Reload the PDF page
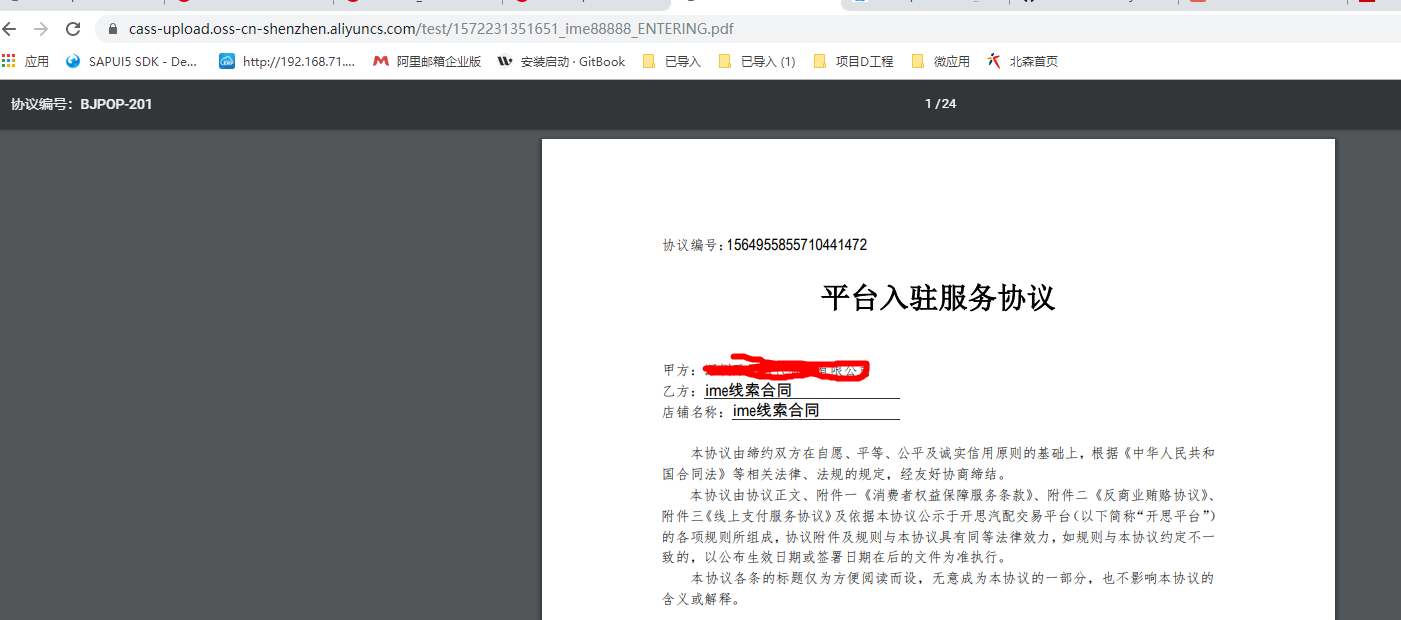This screenshot has height=620, width=1401. click(x=73, y=29)
